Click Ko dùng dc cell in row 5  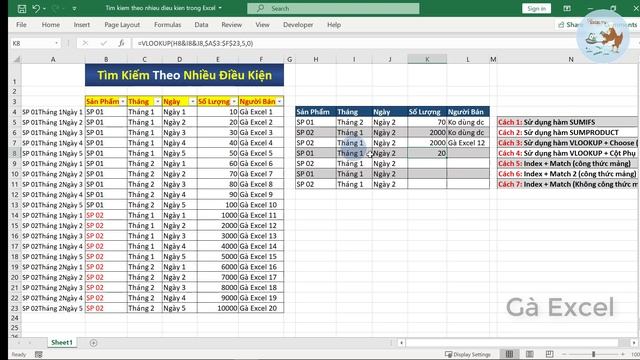(468, 122)
